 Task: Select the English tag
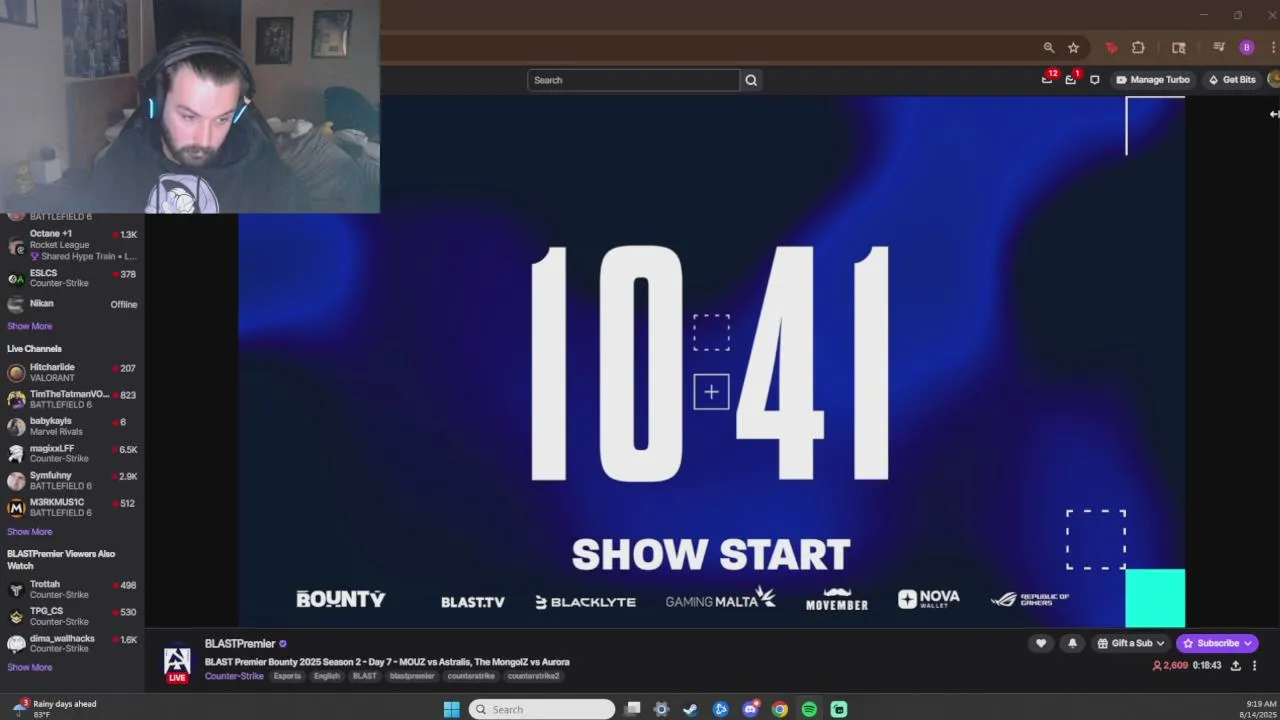327,676
